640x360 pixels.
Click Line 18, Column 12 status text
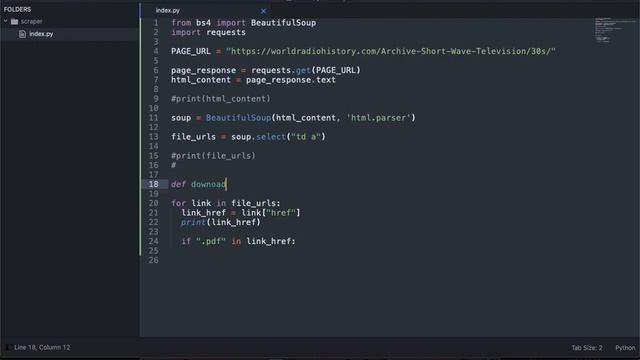point(42,347)
